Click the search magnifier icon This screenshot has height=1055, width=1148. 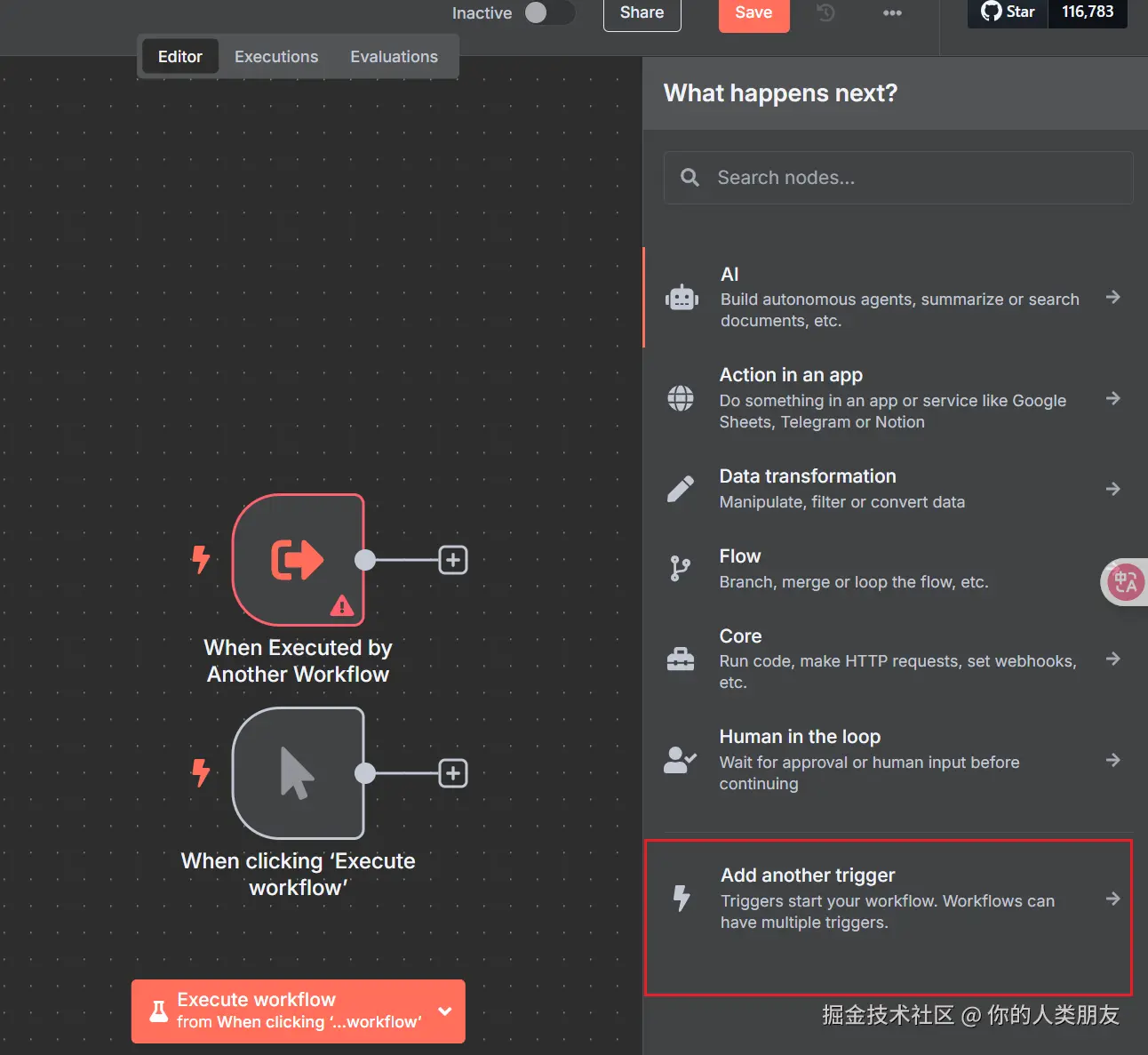coord(690,178)
